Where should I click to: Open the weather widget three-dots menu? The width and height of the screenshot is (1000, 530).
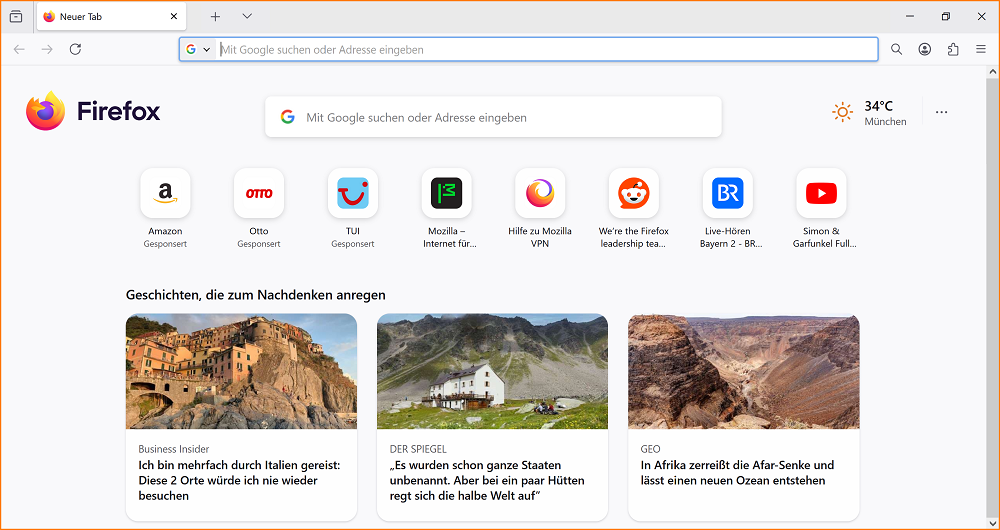(x=941, y=112)
